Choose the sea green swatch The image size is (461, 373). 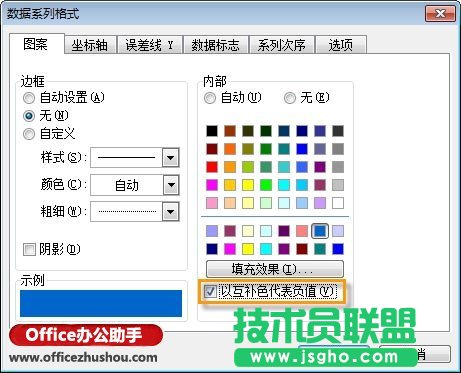266,167
